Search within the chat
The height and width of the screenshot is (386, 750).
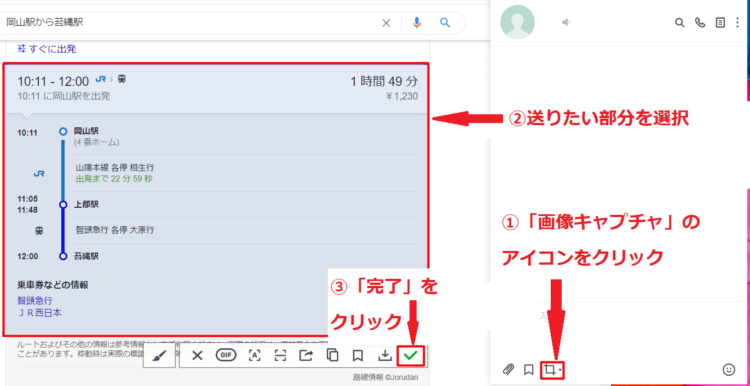[x=679, y=22]
